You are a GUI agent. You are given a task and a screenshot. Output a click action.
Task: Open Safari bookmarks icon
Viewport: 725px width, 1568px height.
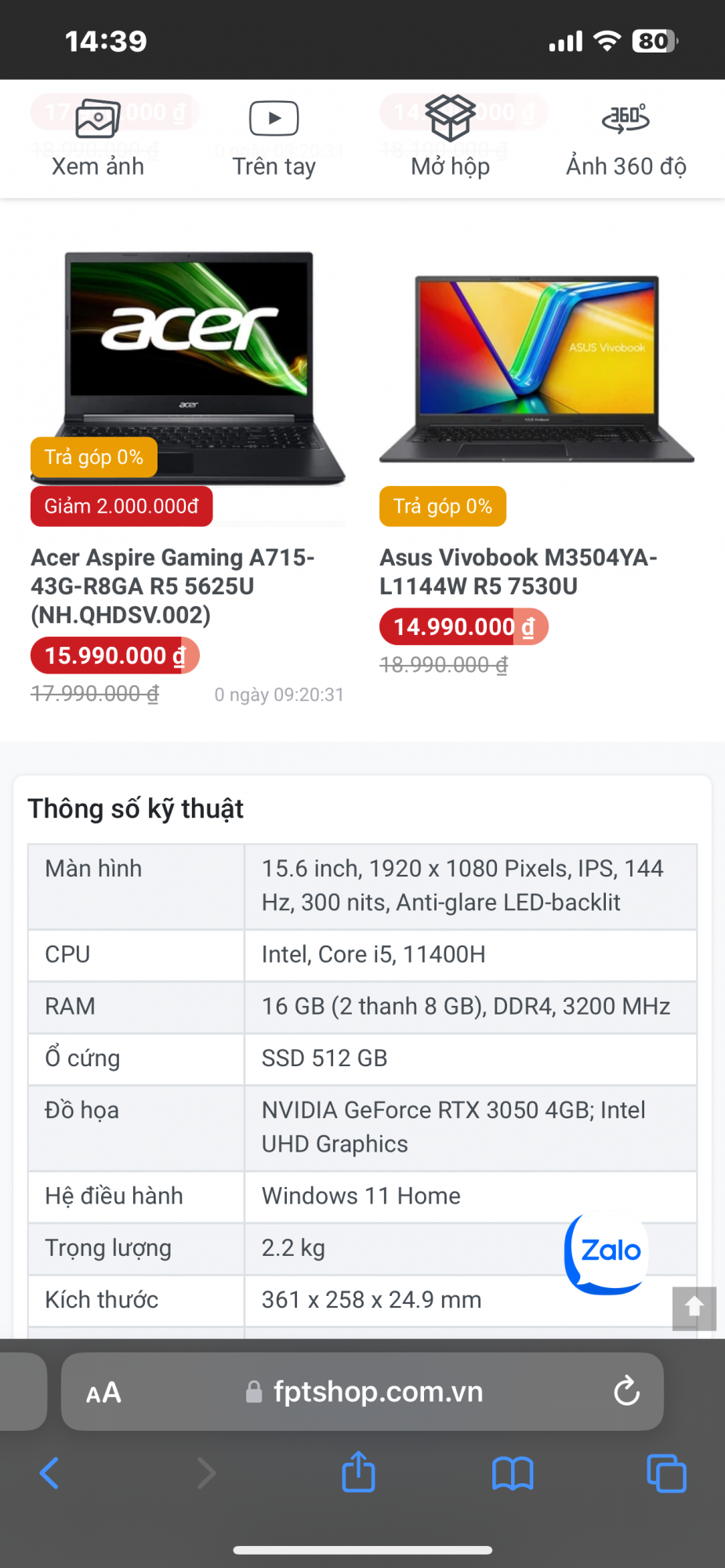(x=513, y=1474)
